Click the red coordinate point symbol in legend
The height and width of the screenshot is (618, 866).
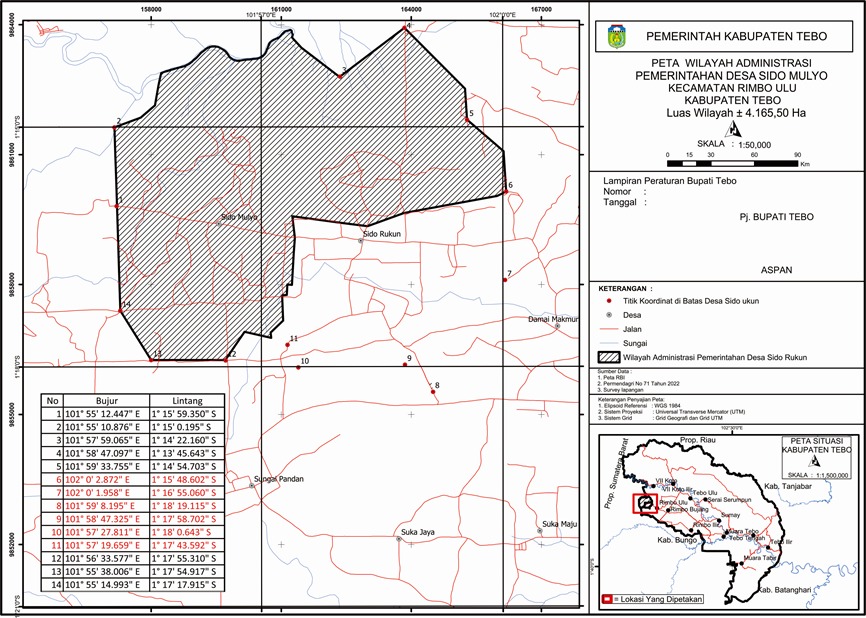[609, 300]
